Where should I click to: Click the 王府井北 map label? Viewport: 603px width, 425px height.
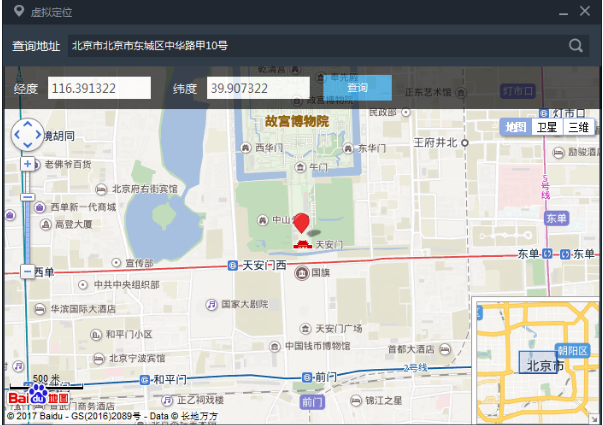435,143
